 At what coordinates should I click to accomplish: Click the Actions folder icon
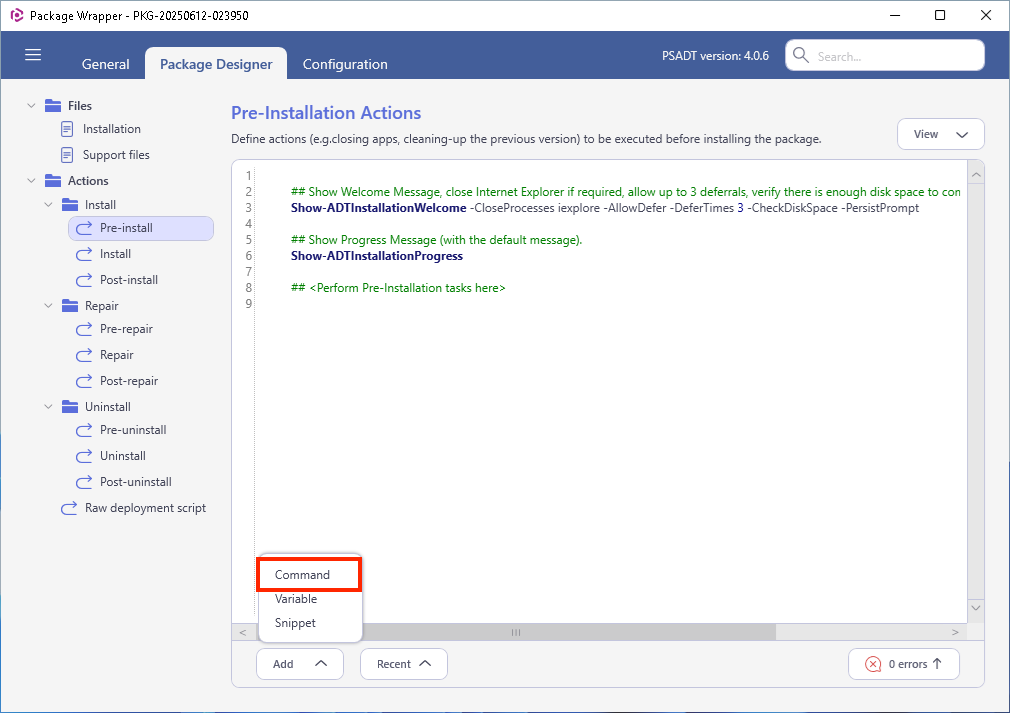tap(53, 181)
